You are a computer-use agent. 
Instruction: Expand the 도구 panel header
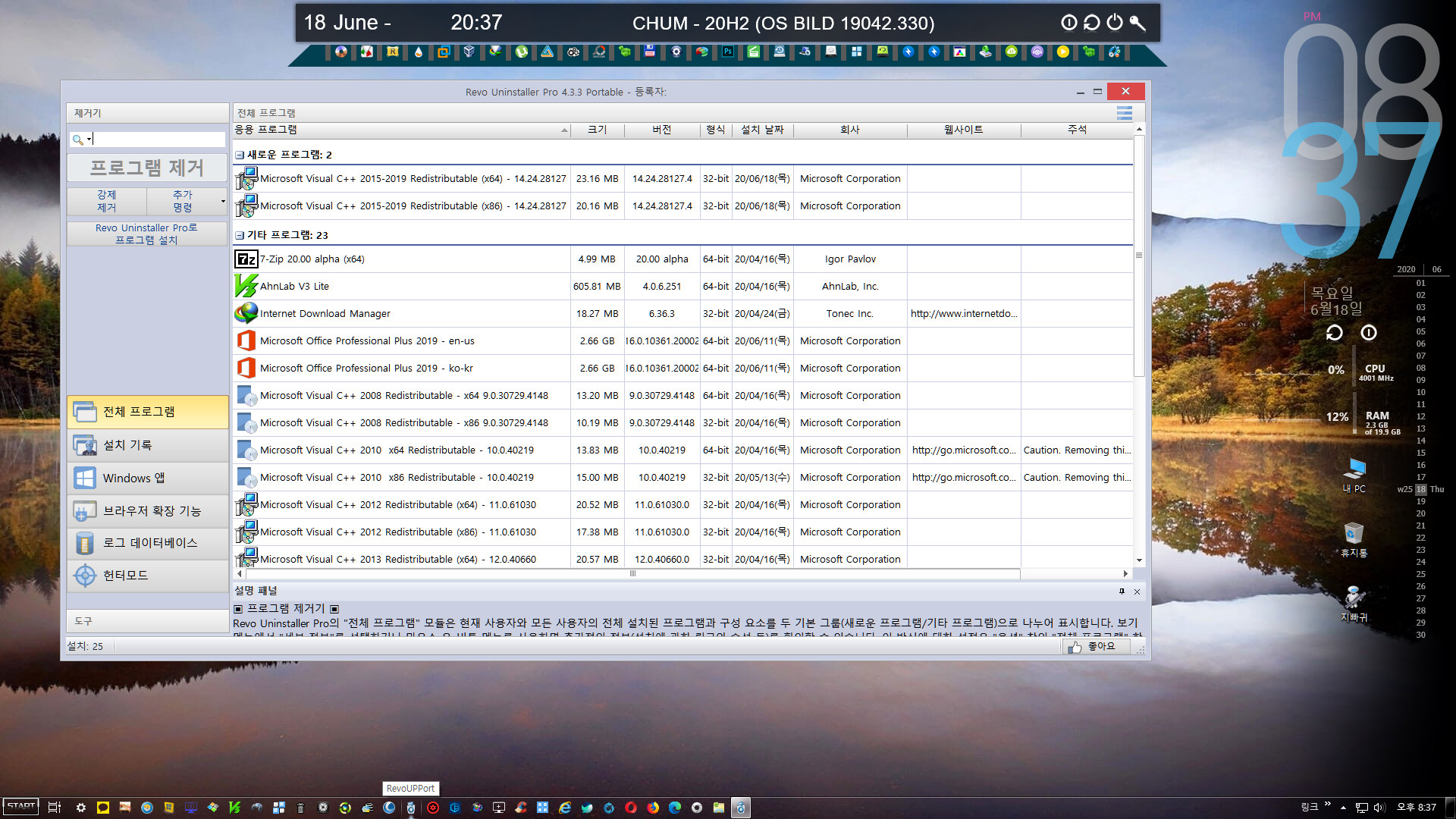147,621
